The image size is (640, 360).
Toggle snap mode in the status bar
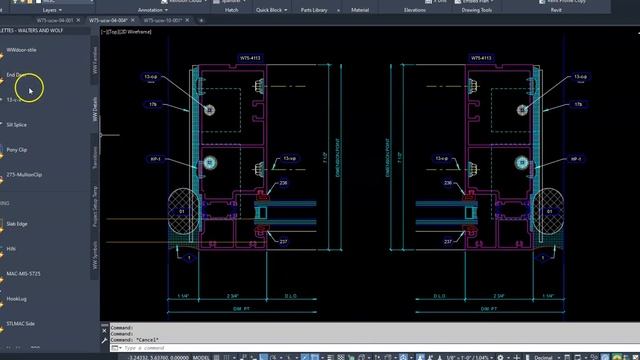coord(227,358)
